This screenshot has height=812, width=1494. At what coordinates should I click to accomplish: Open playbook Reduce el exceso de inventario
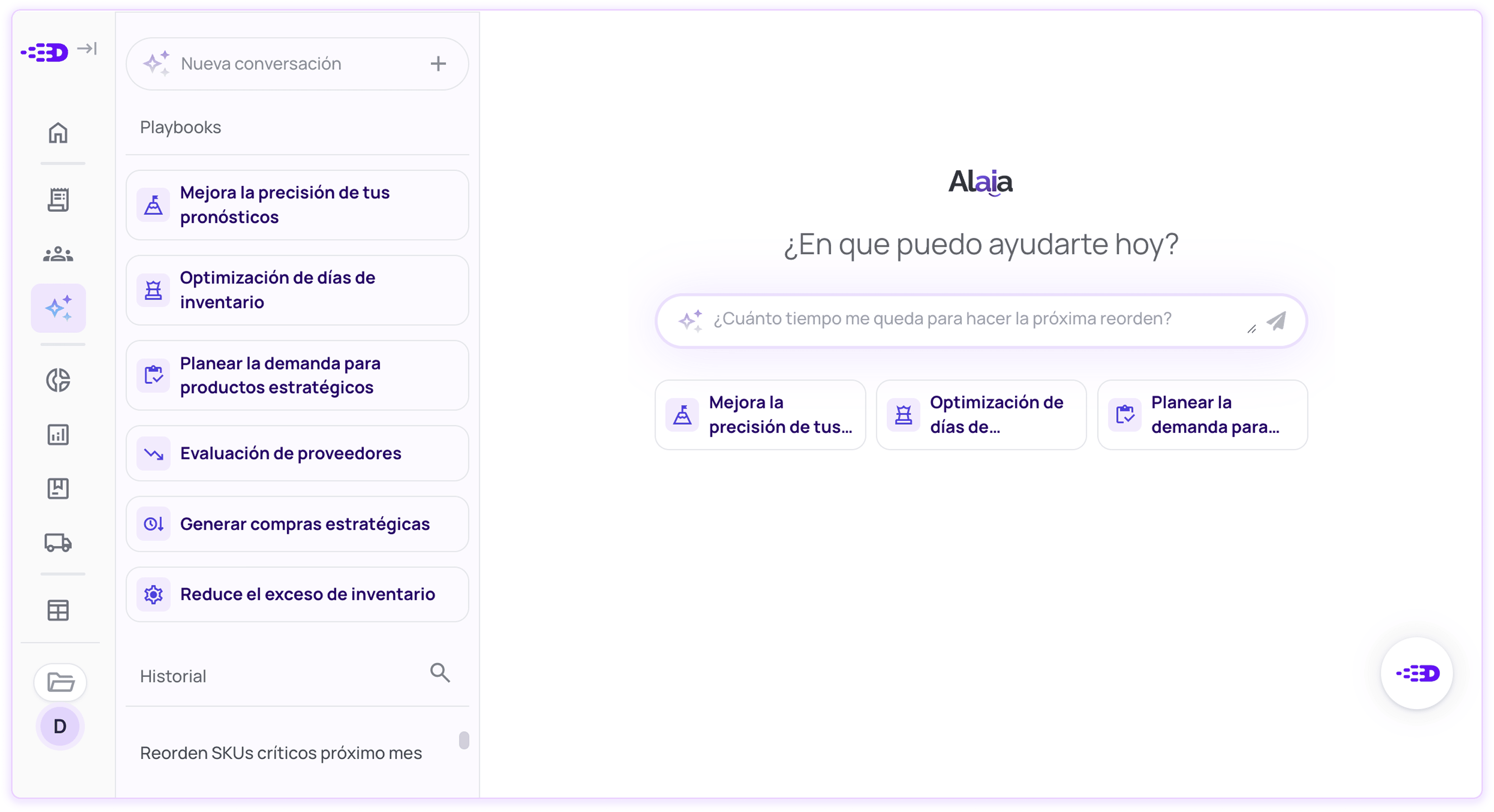[x=297, y=594]
